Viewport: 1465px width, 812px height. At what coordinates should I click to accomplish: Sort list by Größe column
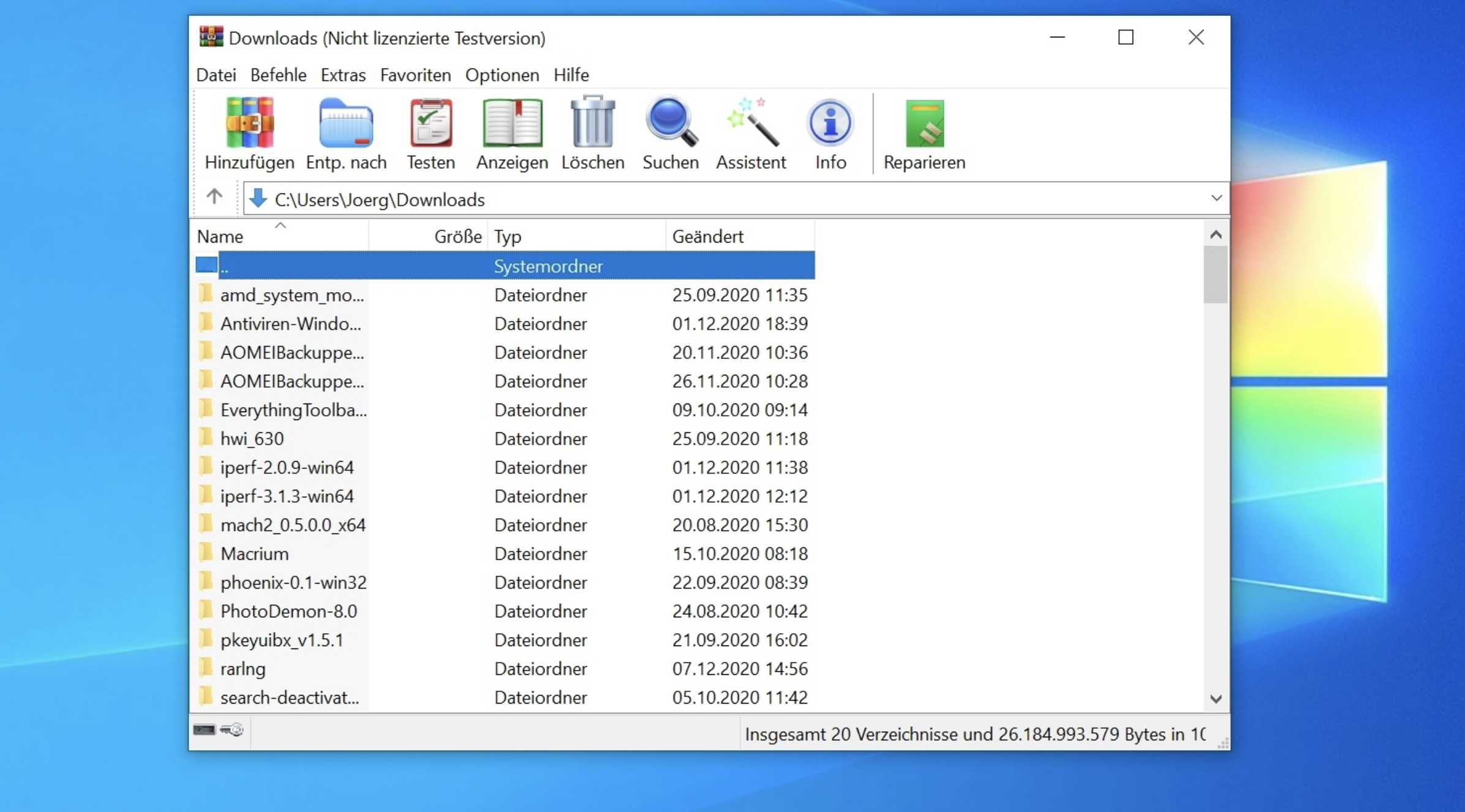coord(458,236)
